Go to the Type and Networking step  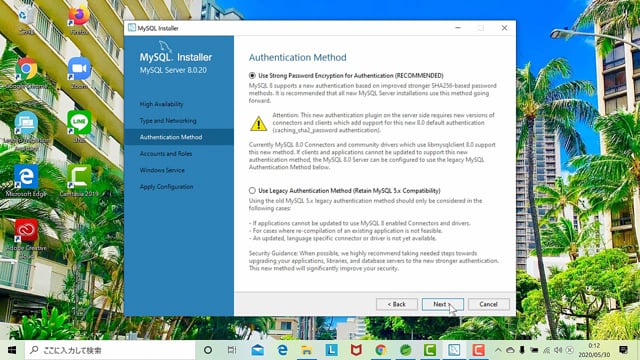[168, 121]
